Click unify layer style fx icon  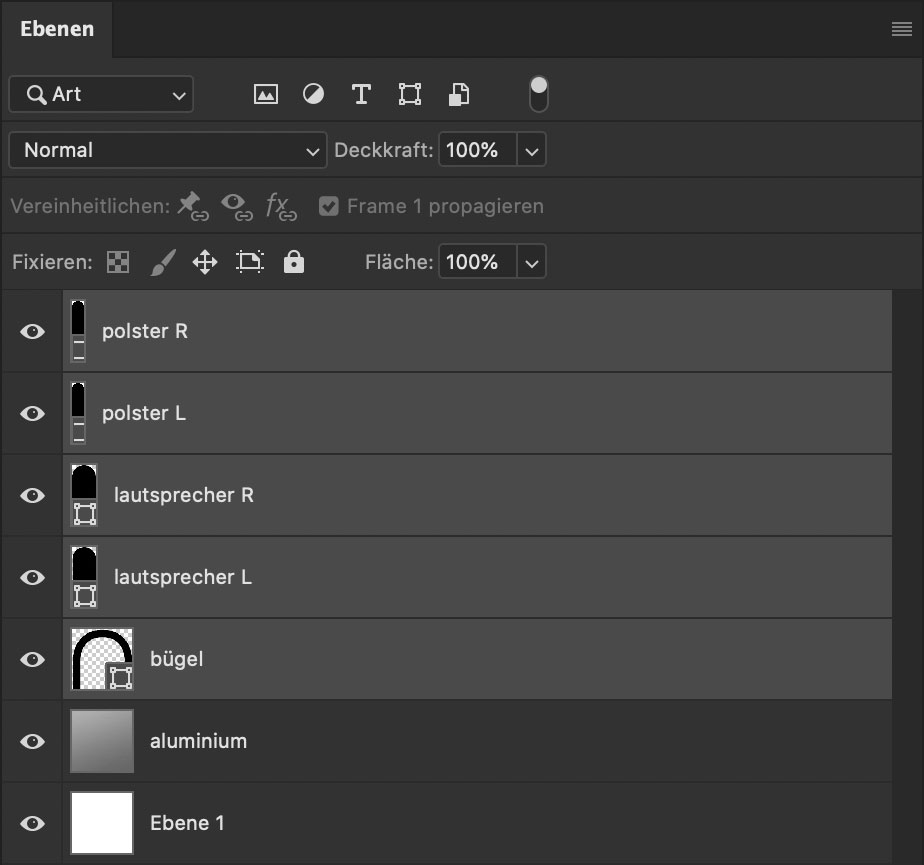[281, 206]
